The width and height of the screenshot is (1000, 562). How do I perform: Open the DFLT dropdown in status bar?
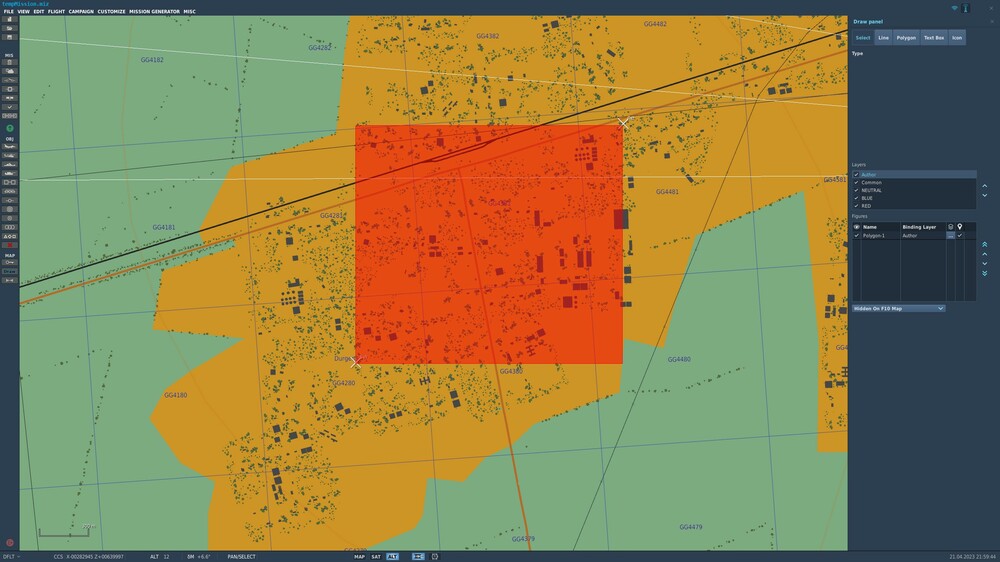tap(11, 556)
